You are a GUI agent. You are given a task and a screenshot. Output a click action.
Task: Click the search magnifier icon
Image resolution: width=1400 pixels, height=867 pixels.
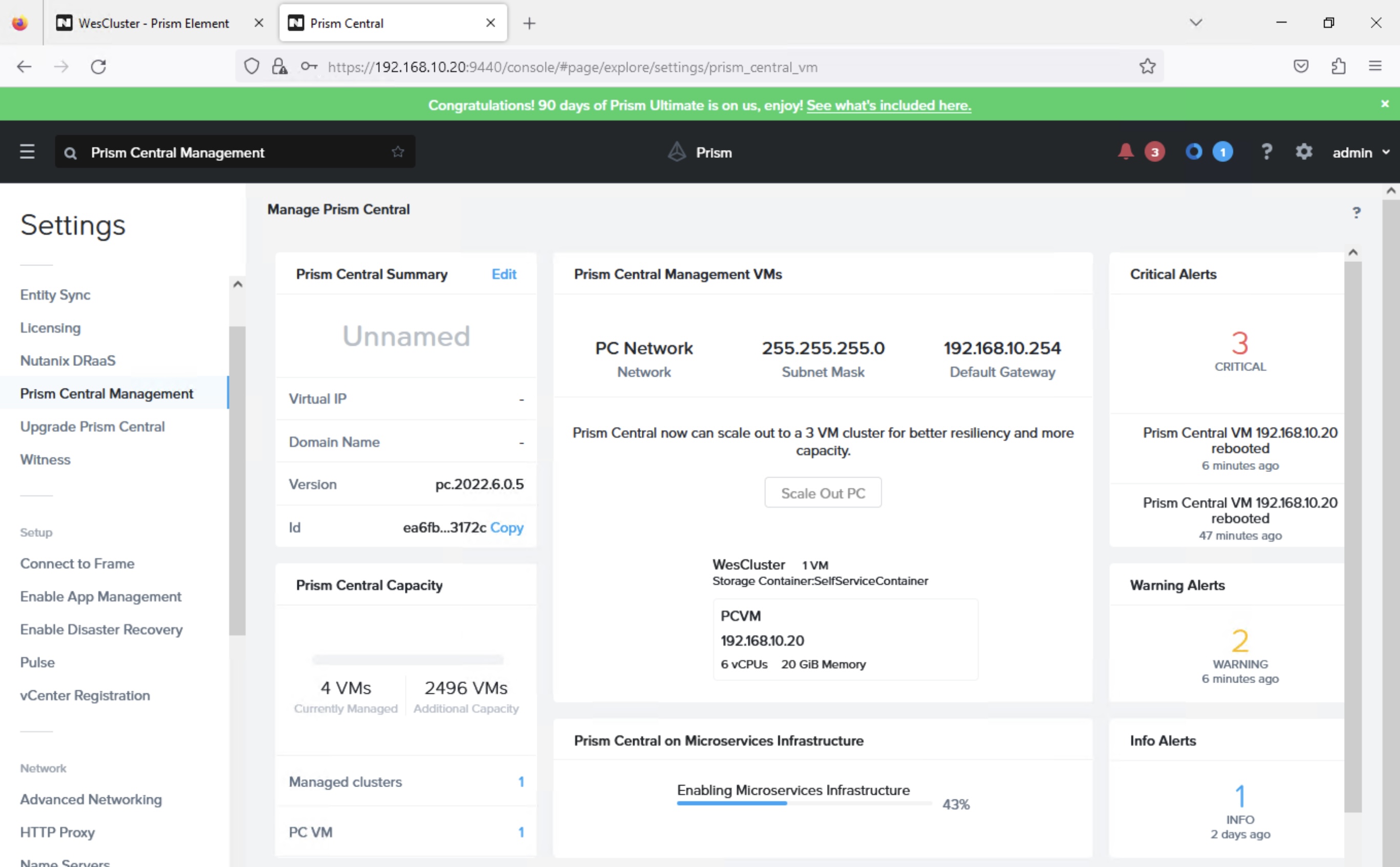[71, 153]
